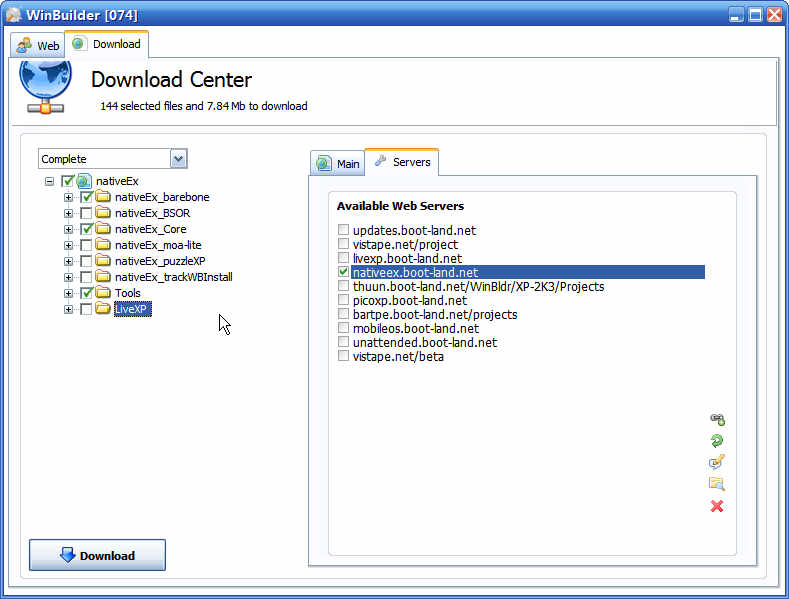The width and height of the screenshot is (789, 599).
Task: Enable the picoxp.boot-land.net server checkbox
Action: pos(343,300)
